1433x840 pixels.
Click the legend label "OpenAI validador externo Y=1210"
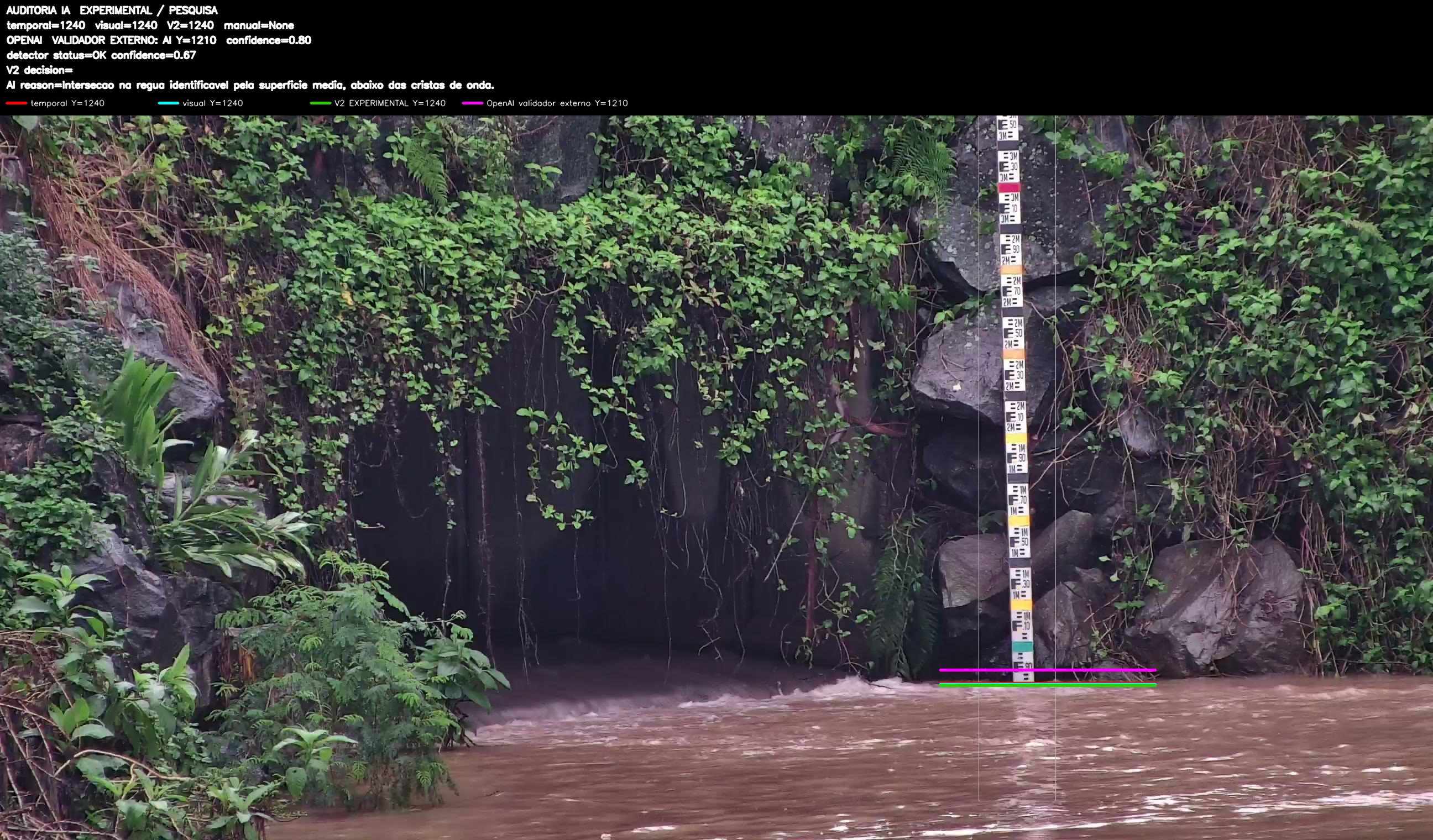click(x=557, y=103)
